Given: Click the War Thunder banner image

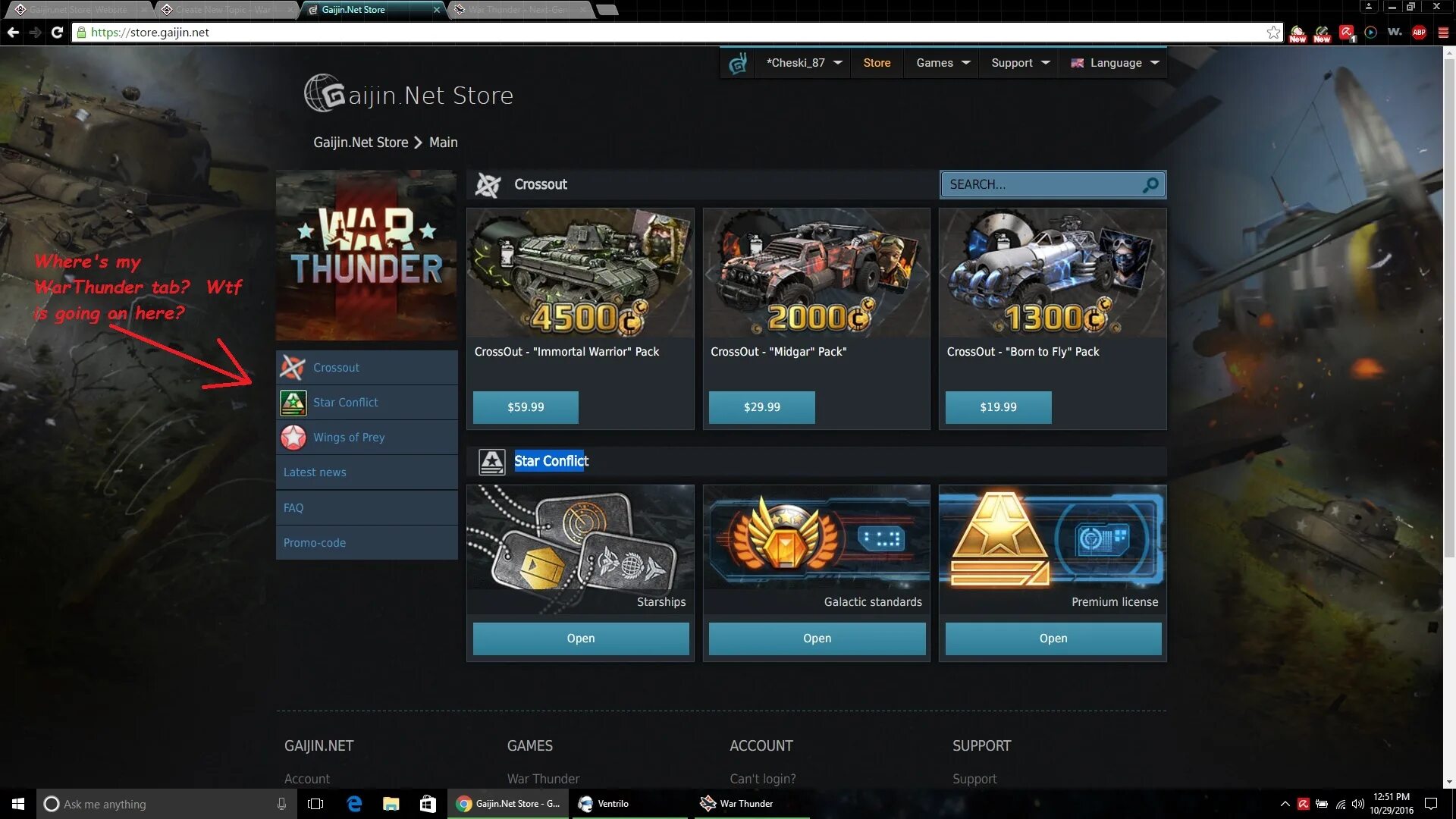Looking at the screenshot, I should point(367,256).
